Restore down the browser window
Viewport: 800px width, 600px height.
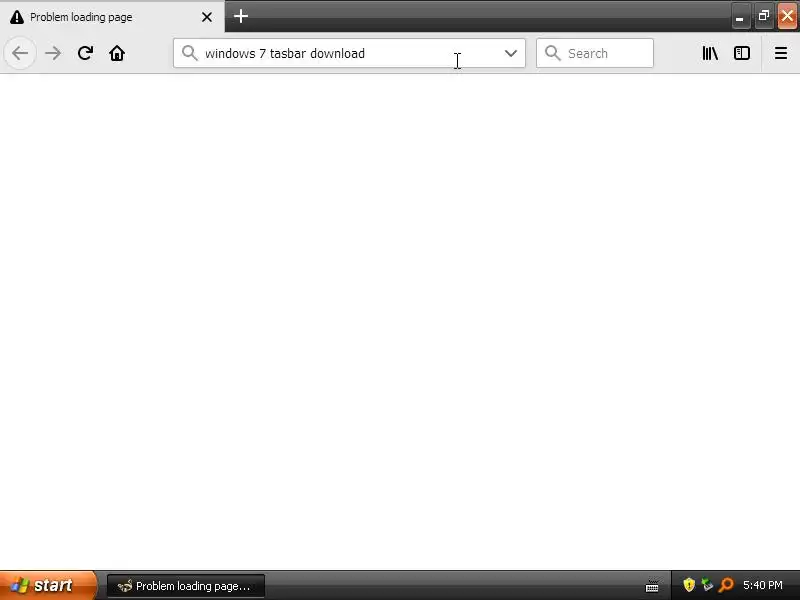[763, 16]
